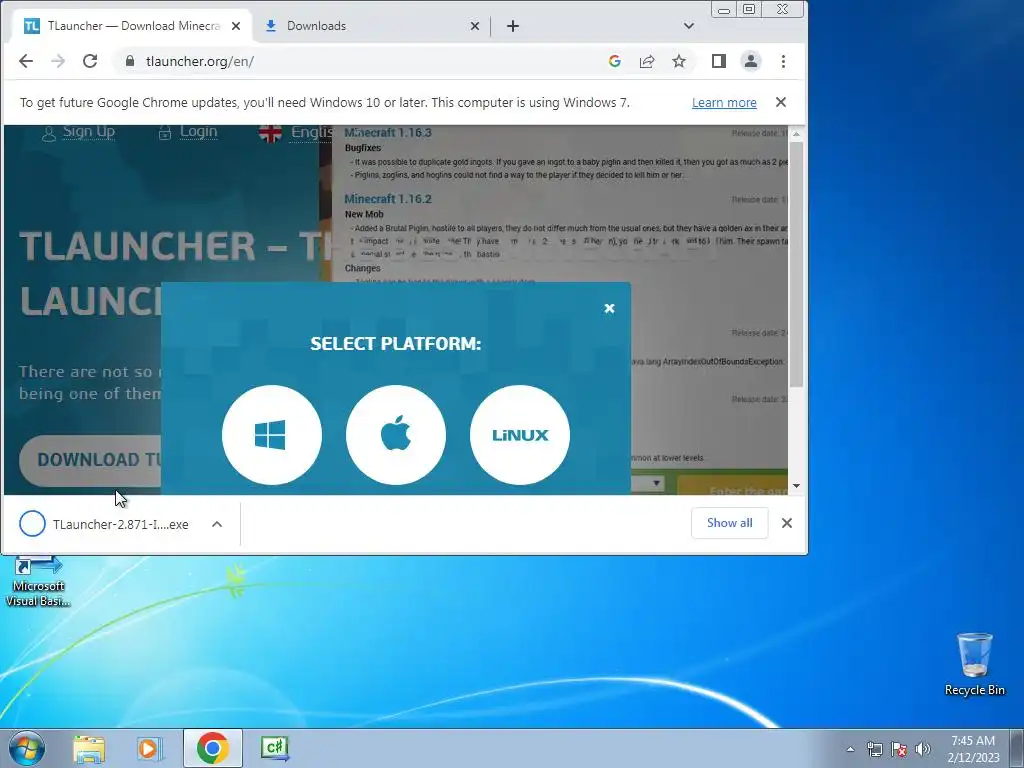Select the Chrome taskbar button

click(212, 748)
